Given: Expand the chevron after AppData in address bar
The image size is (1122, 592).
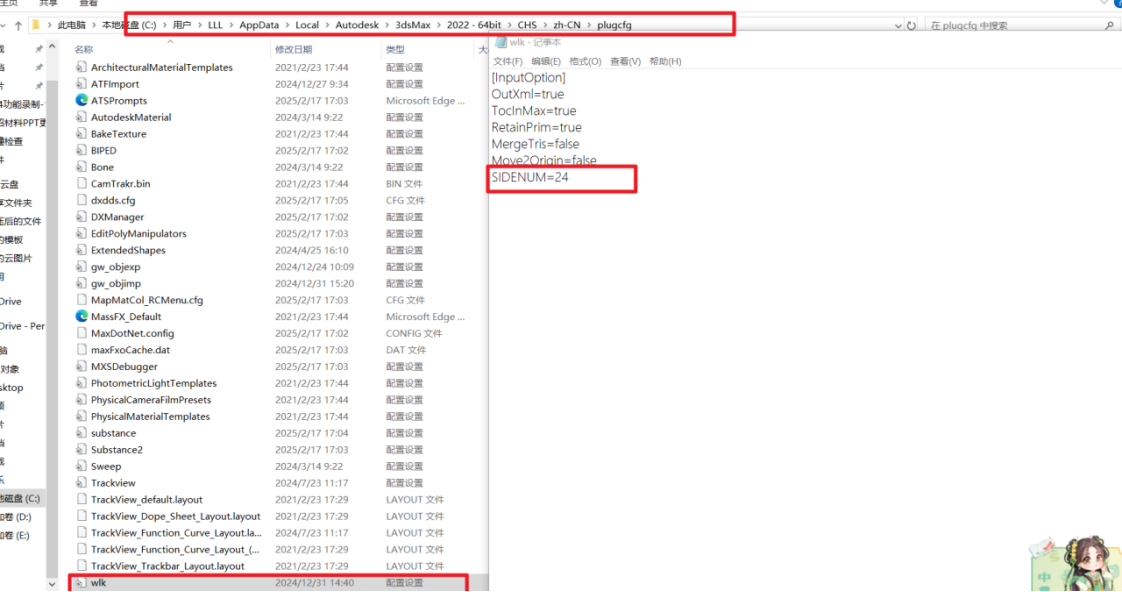Looking at the screenshot, I should coord(287,25).
